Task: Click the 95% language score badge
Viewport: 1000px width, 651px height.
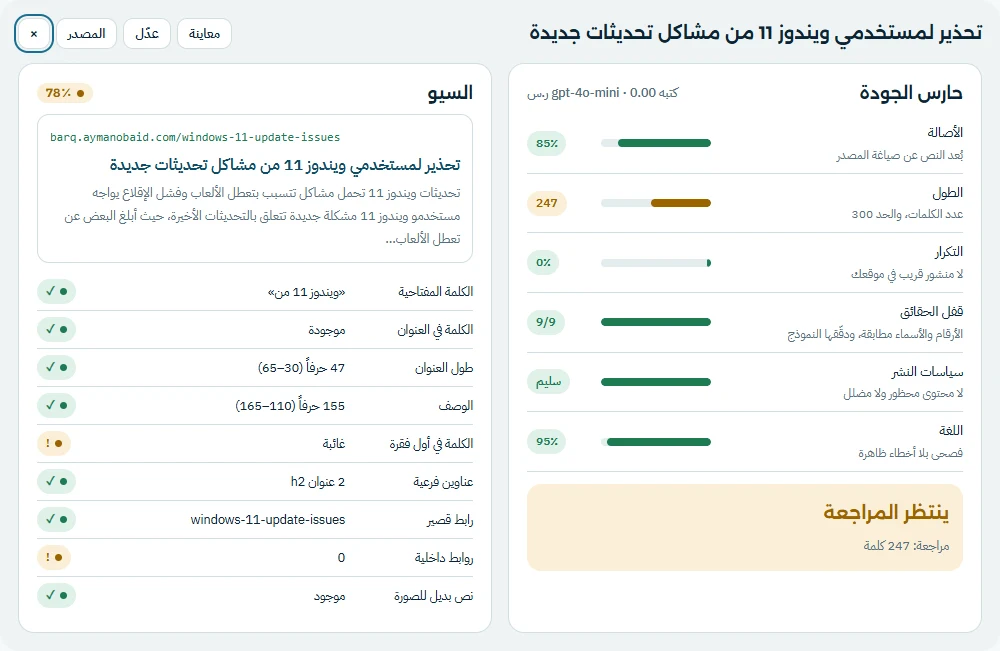Action: pos(547,441)
